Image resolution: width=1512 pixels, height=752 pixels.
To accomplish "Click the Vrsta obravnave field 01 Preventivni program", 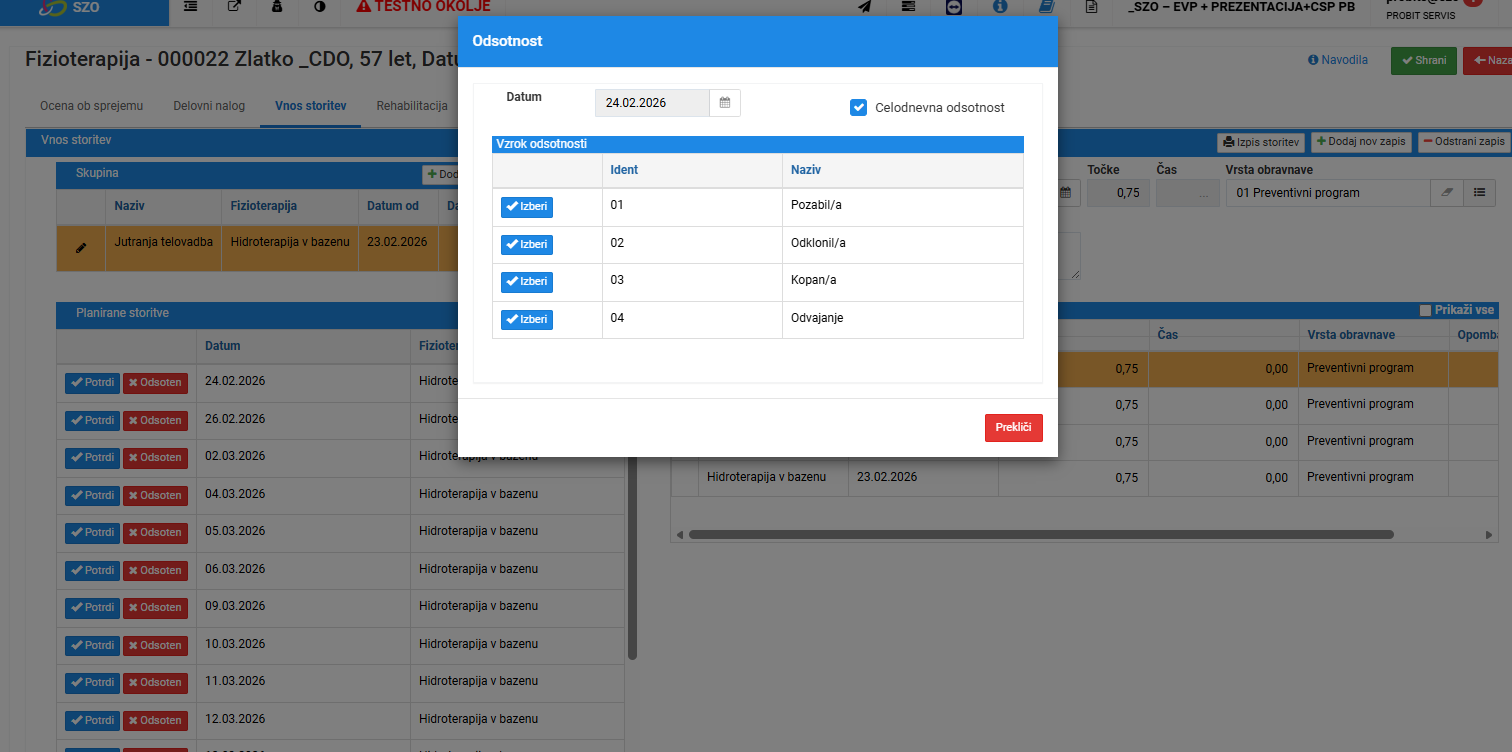I will (1327, 193).
